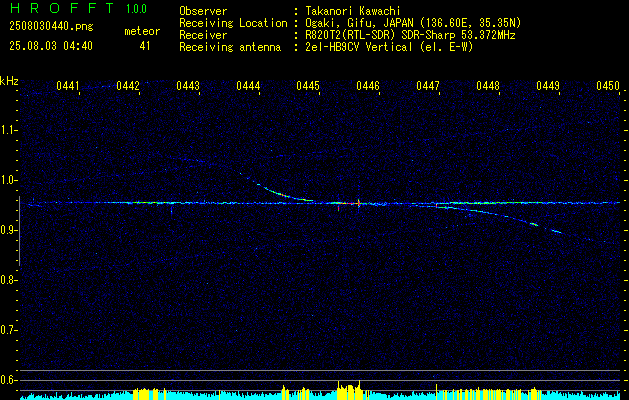Click the Receiving antenna label

230,47
